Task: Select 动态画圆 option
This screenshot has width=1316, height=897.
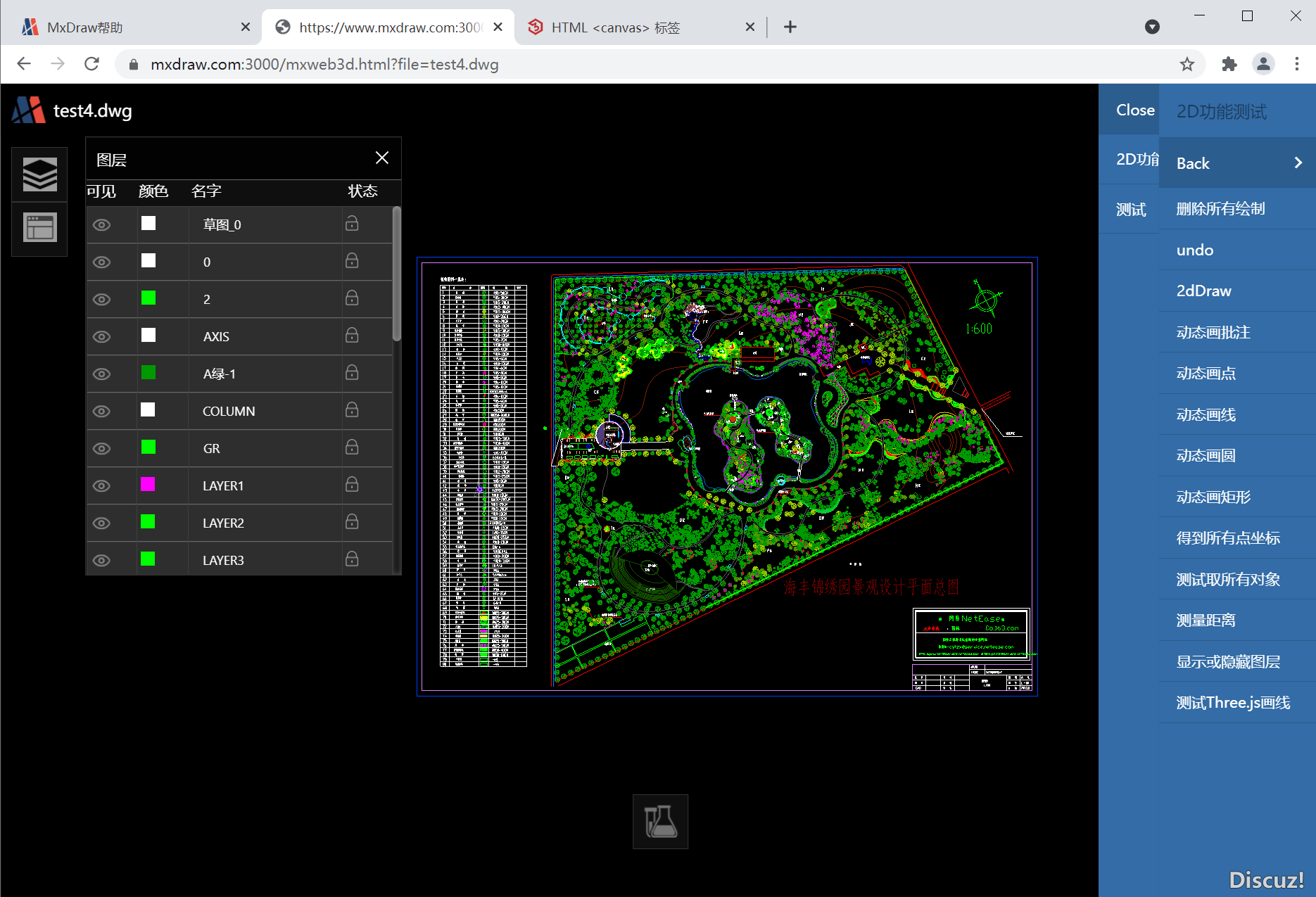Action: click(x=1237, y=456)
